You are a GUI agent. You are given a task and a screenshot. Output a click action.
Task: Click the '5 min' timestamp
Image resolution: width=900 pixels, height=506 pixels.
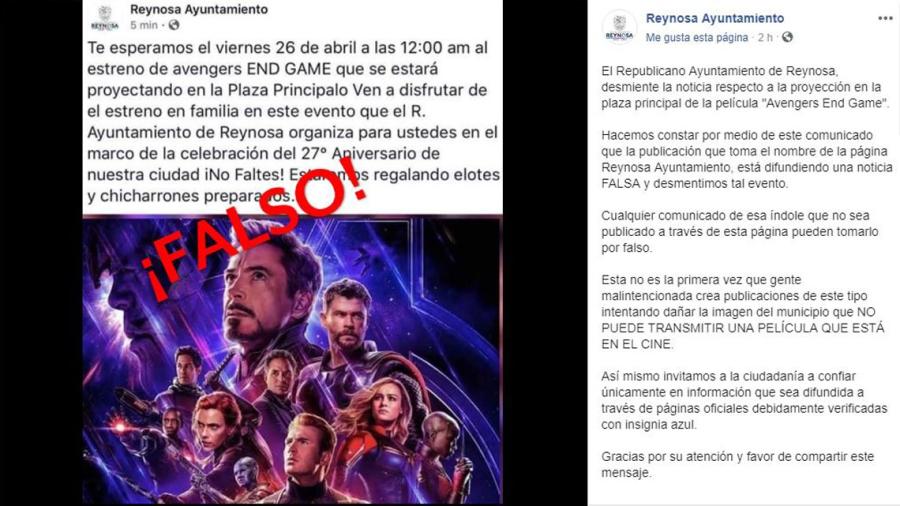point(143,25)
